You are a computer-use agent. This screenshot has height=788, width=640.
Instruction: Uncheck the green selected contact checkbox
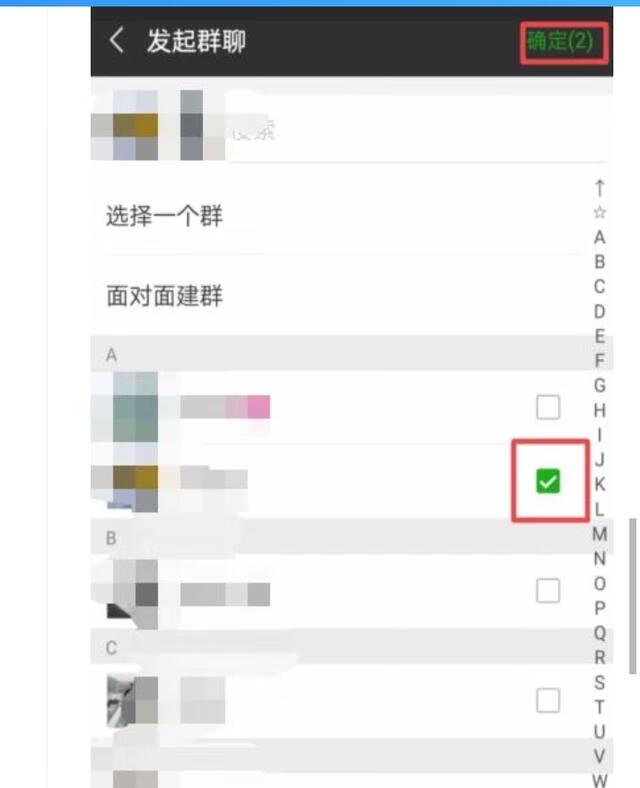(x=548, y=481)
